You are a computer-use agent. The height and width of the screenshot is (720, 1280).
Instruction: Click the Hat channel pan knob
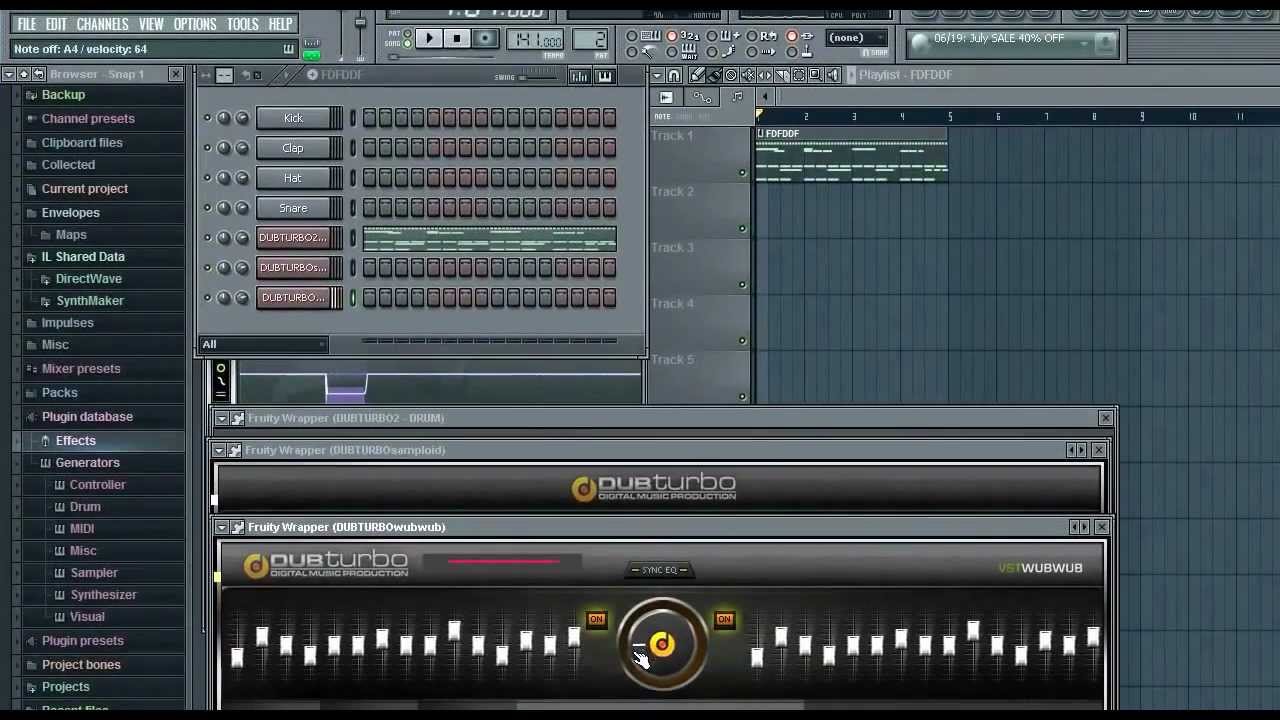pyautogui.click(x=224, y=178)
